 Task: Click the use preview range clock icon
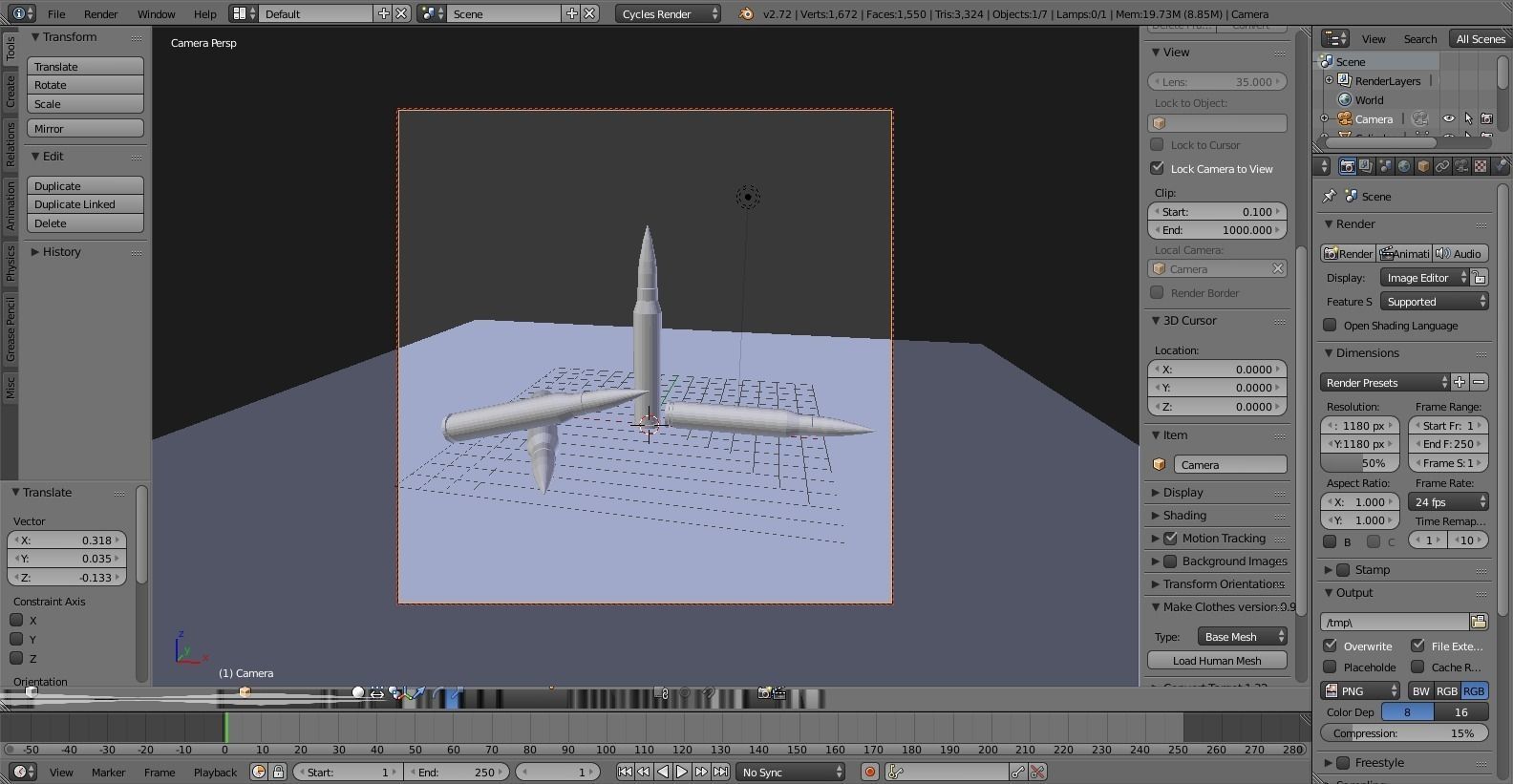click(x=259, y=772)
